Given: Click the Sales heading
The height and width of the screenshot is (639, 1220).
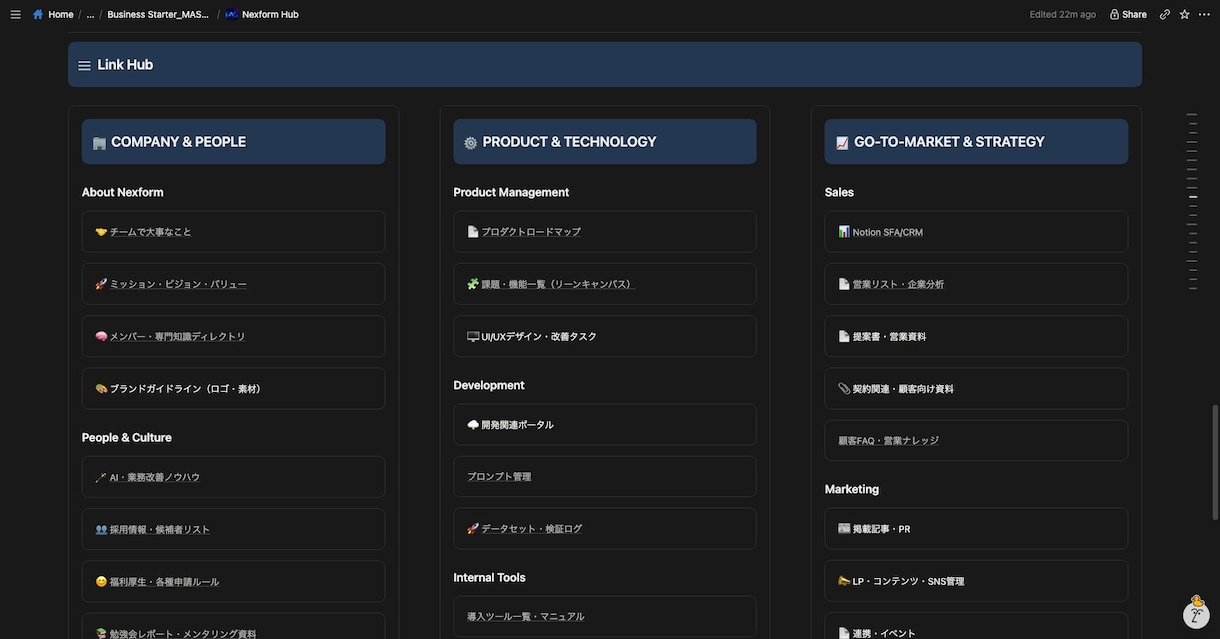Looking at the screenshot, I should [839, 192].
